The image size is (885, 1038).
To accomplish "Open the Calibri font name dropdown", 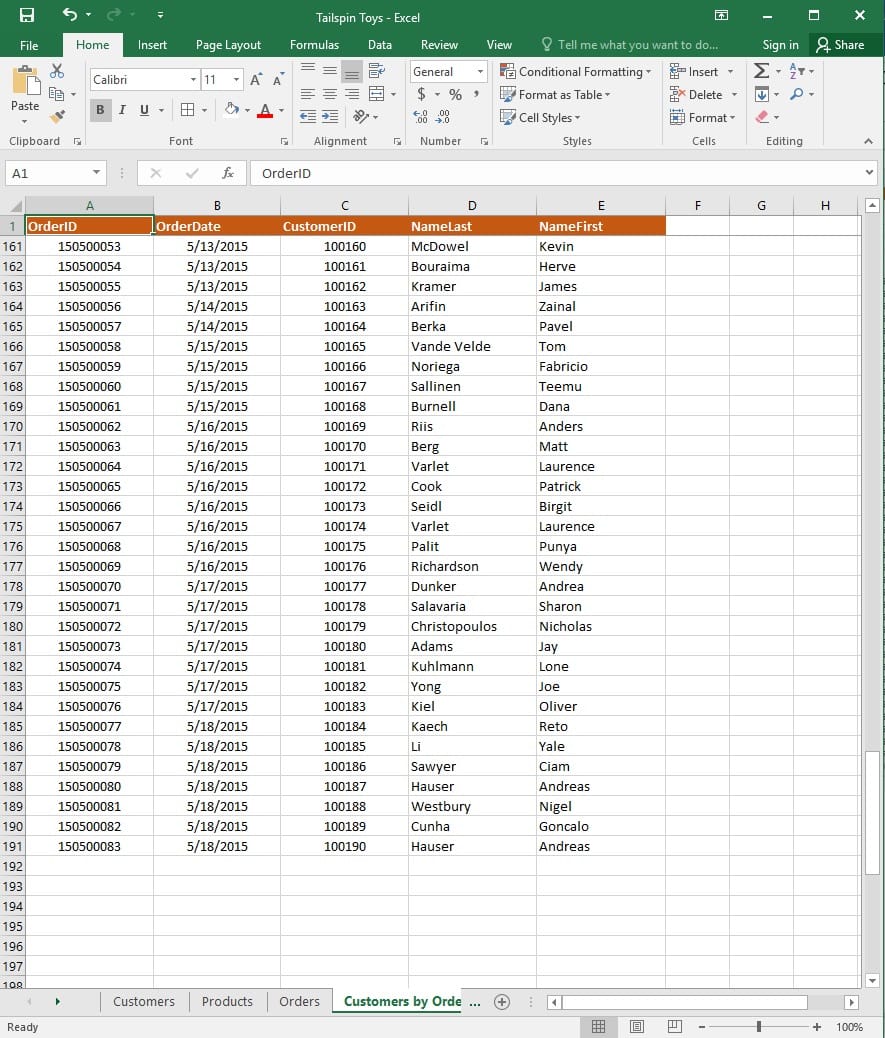I will tap(193, 79).
